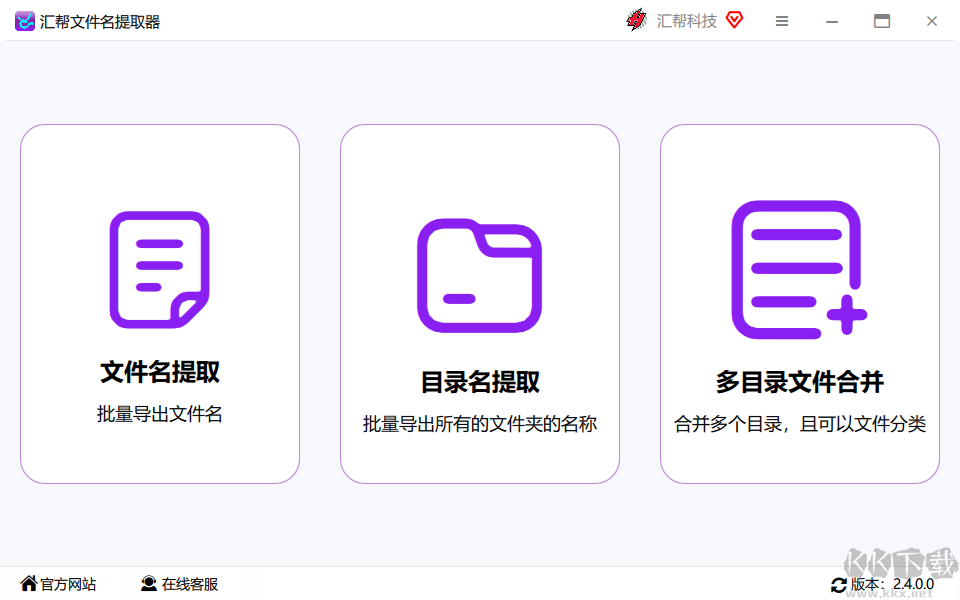This screenshot has height=600, width=960.
Task: Open the hamburger menu in the title bar
Action: [782, 20]
